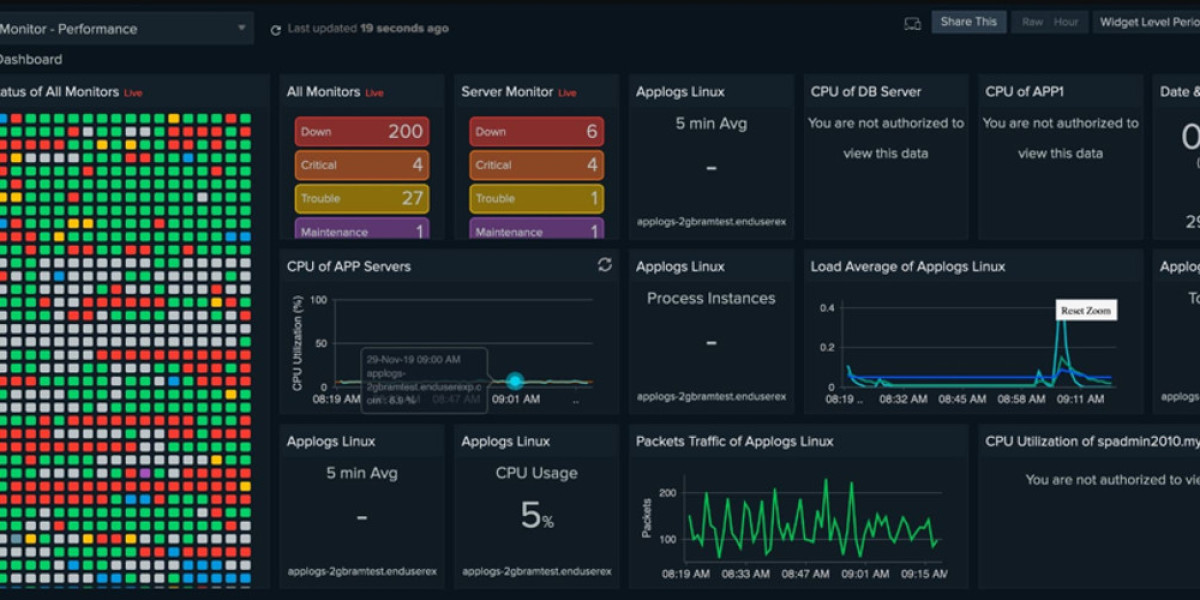
Task: Click the Share This button
Action: [x=968, y=22]
